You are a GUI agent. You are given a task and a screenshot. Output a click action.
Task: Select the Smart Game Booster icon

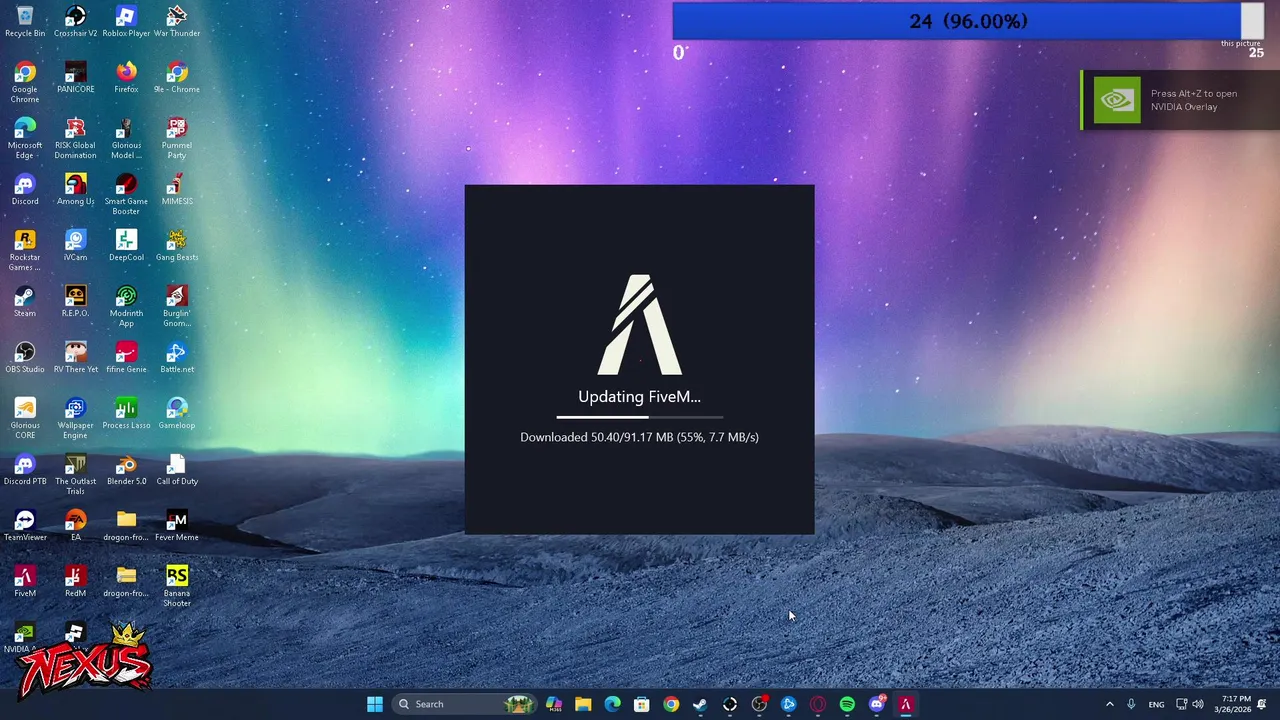(x=126, y=194)
